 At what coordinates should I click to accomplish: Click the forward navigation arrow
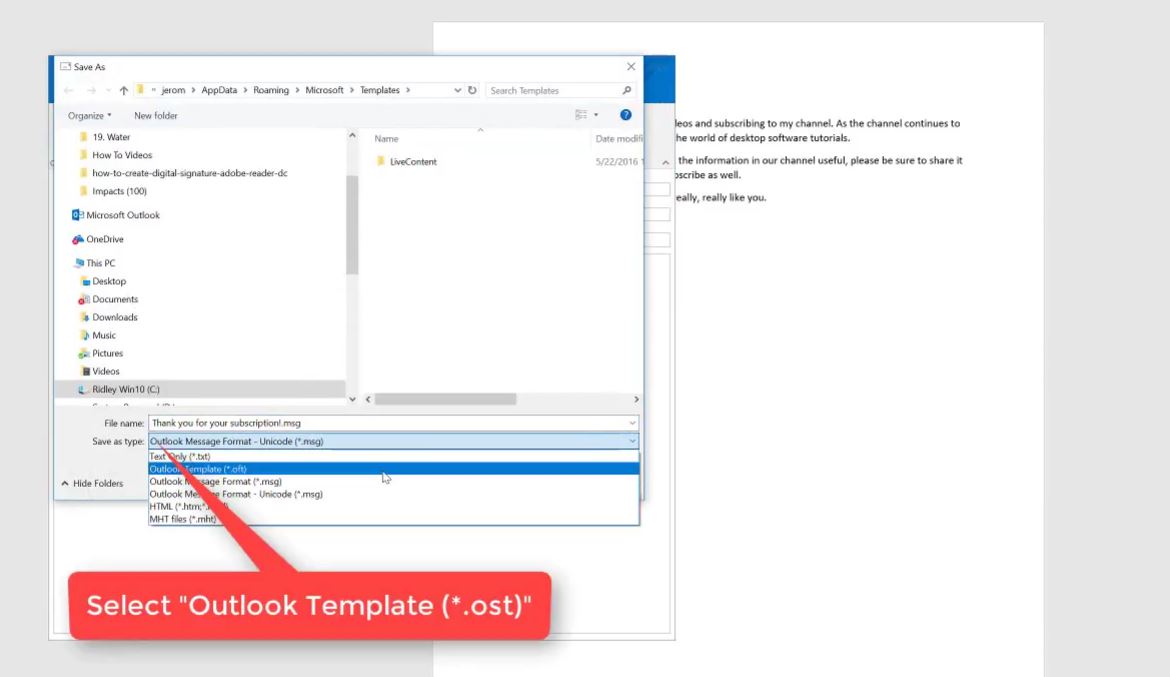pos(91,90)
